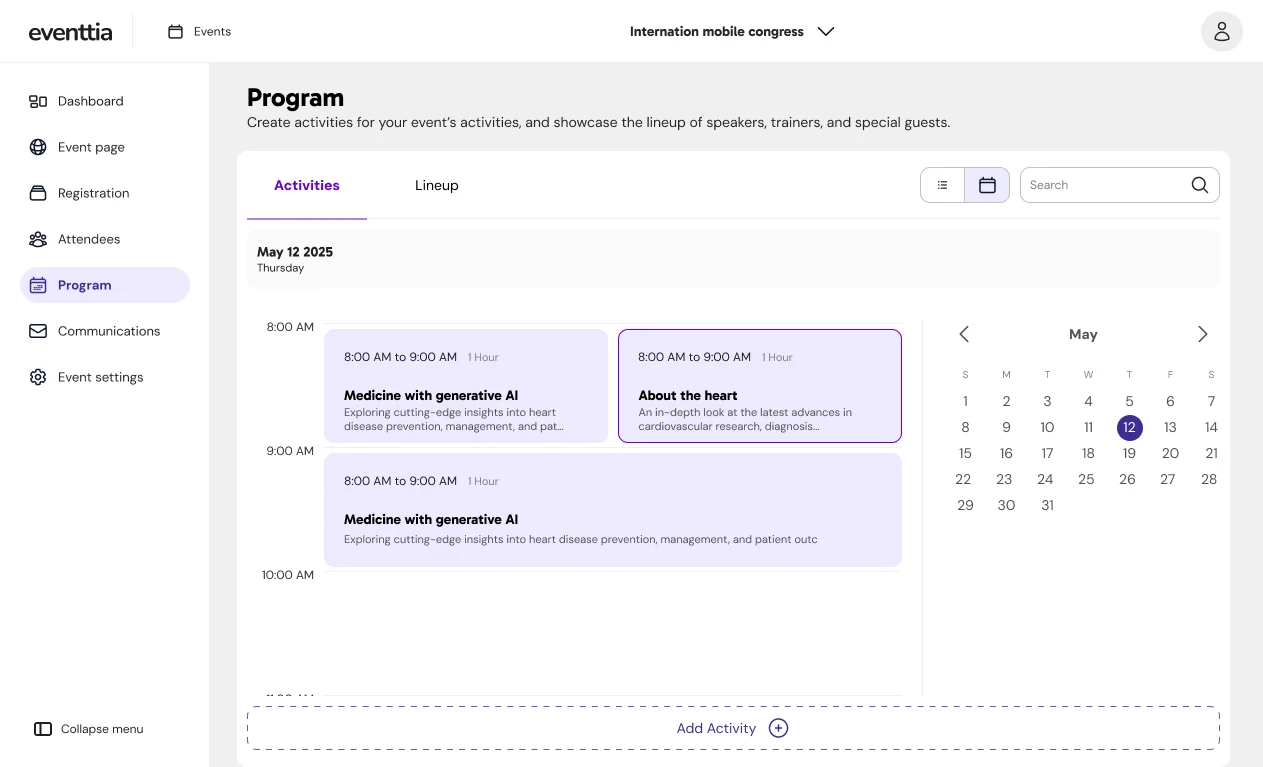Click the Collapse menu label
Screen dimensions: 1263x767
[102, 729]
